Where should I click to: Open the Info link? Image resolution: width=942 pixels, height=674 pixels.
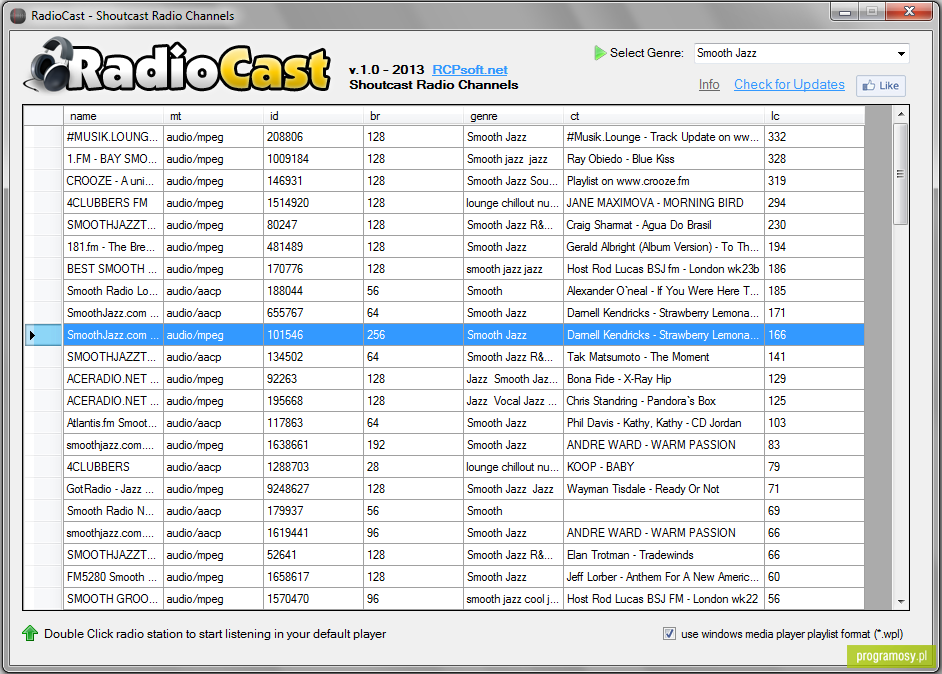pos(709,85)
